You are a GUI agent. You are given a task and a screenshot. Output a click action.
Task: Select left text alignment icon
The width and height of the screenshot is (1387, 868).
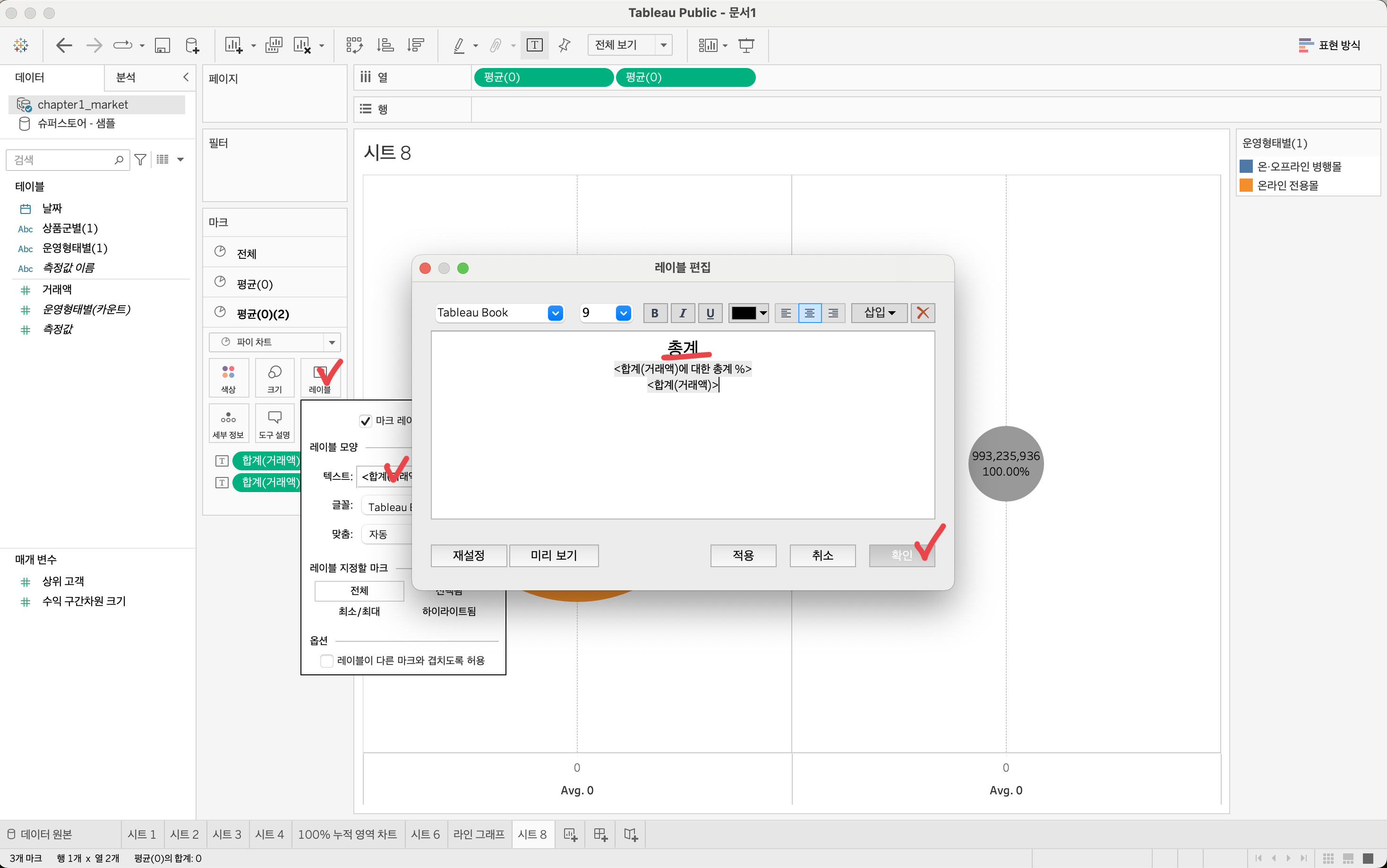(x=786, y=313)
